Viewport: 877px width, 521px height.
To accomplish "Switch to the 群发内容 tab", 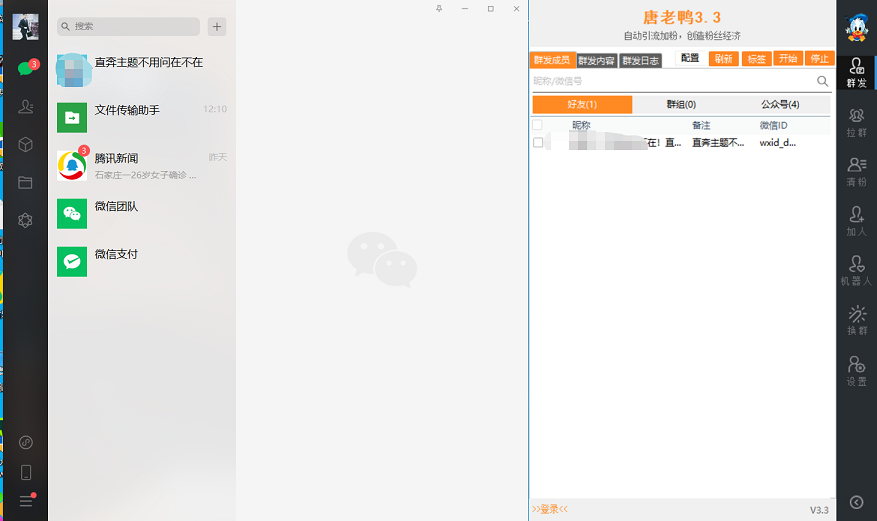I will click(597, 60).
